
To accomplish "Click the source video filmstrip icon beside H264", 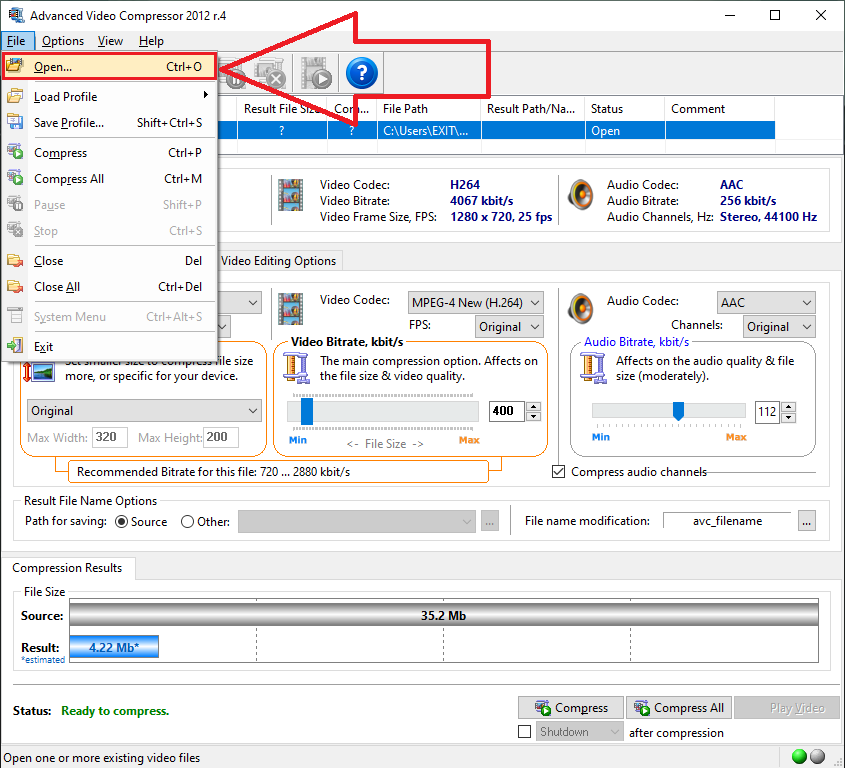I will coord(290,195).
